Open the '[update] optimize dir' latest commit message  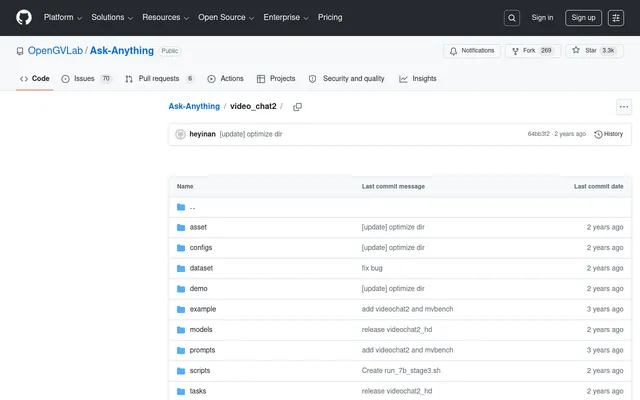[x=251, y=134]
